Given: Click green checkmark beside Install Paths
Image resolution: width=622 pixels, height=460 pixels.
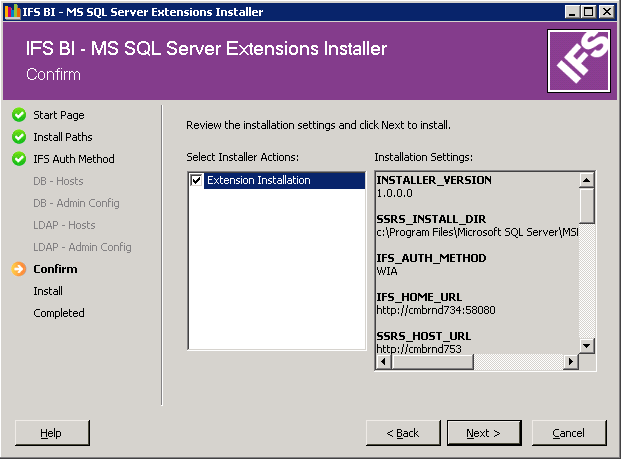Looking at the screenshot, I should 19,137.
